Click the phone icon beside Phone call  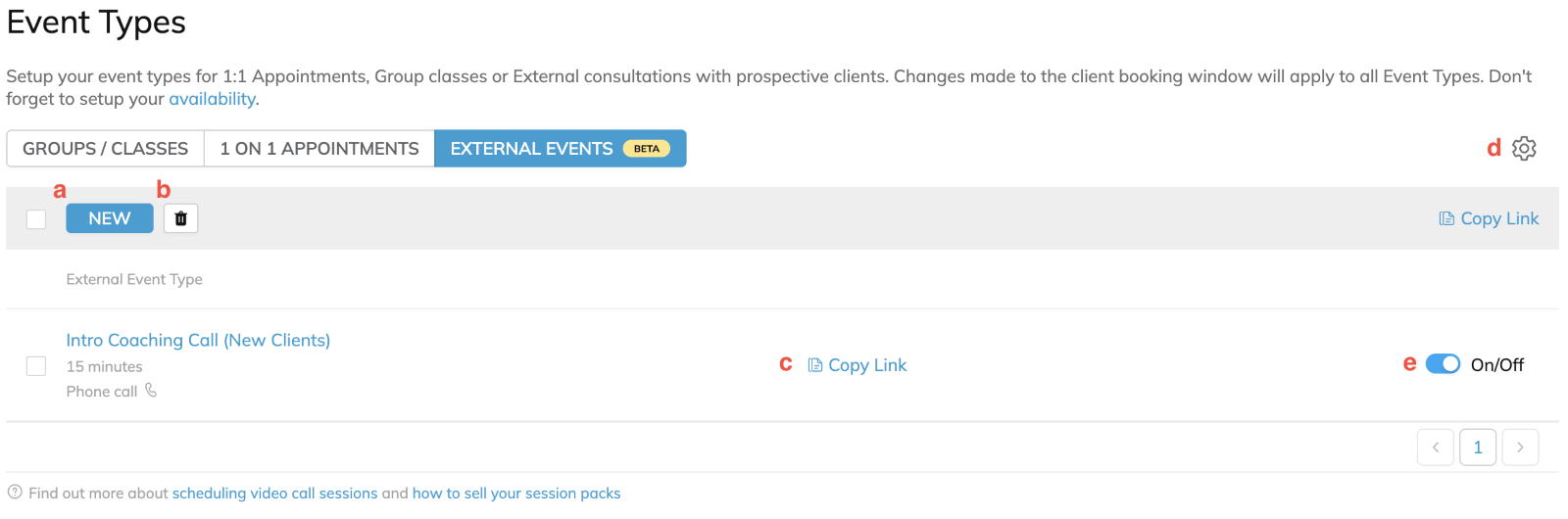(151, 390)
